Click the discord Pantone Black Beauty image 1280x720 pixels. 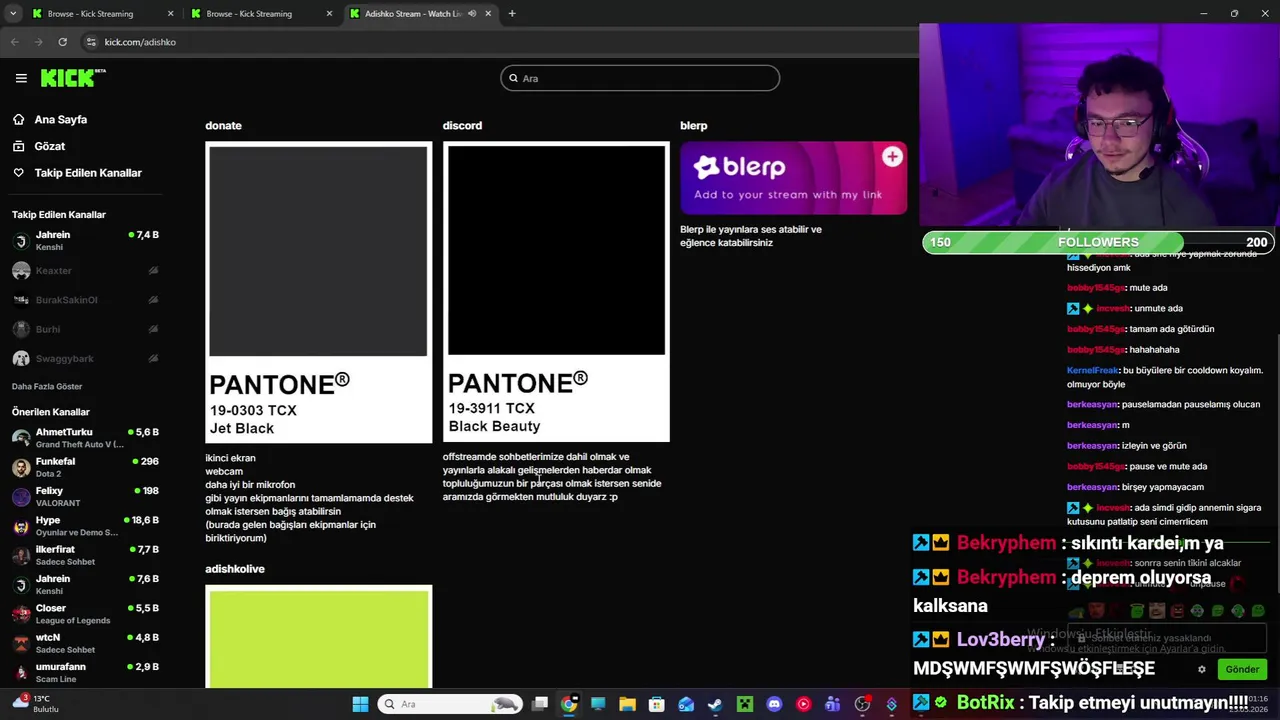coord(556,291)
